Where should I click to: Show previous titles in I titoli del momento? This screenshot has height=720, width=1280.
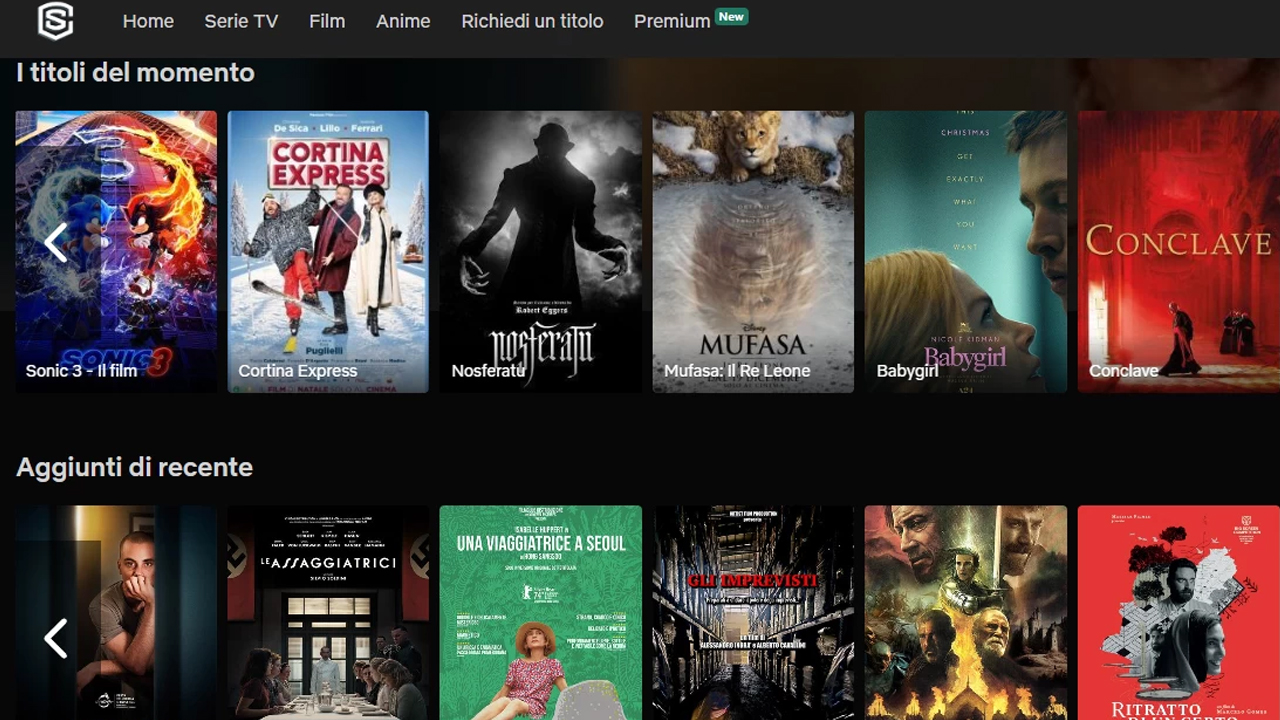pyautogui.click(x=56, y=242)
